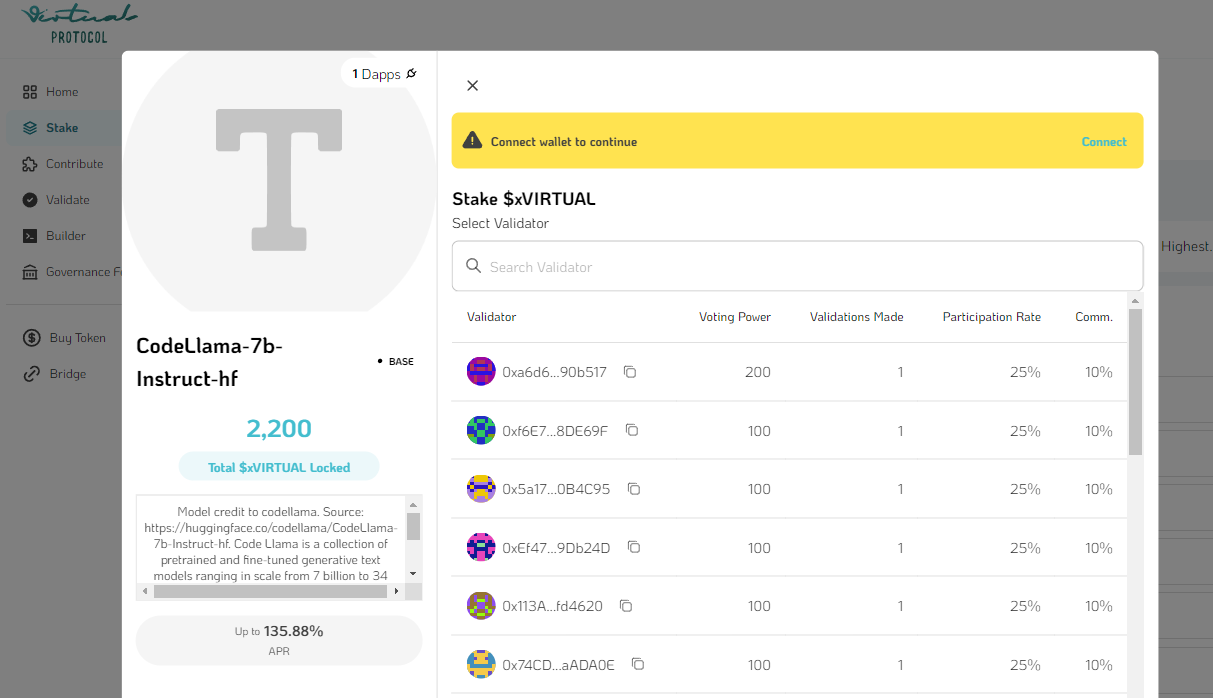Select validator address 0xa6d6...90b517
The image size is (1213, 698).
[x=554, y=372]
